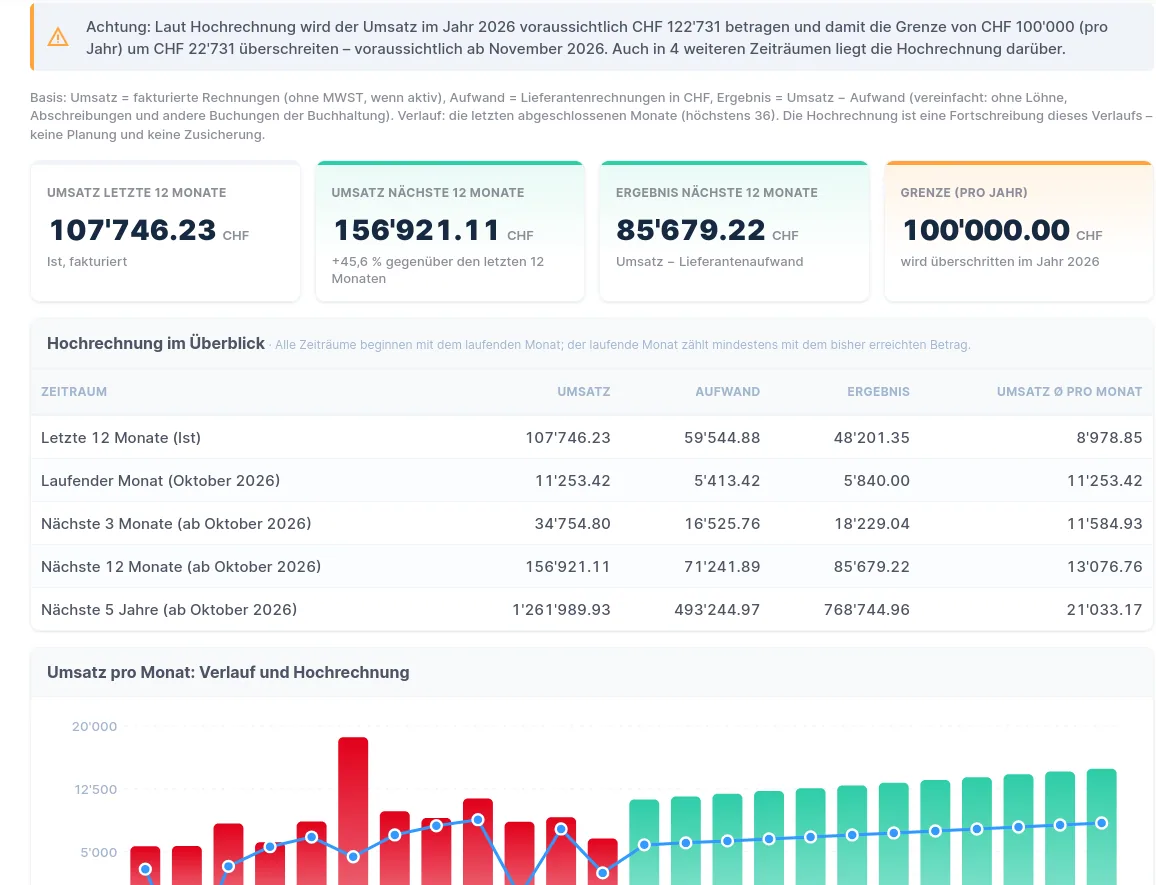Select the Umsatz nächste 12 Monate card
Image resolution: width=1156 pixels, height=885 pixels.
[450, 231]
